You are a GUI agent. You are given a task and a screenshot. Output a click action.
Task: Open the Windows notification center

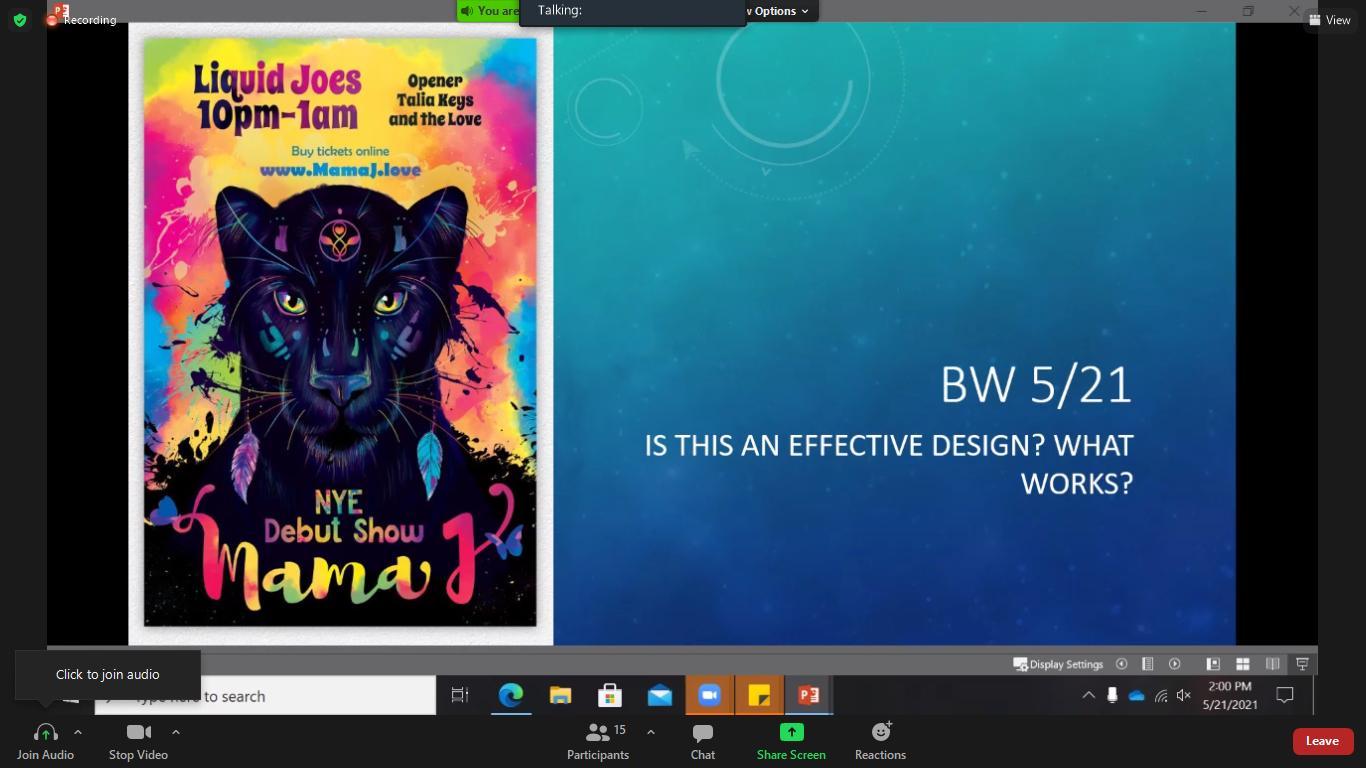[1285, 696]
